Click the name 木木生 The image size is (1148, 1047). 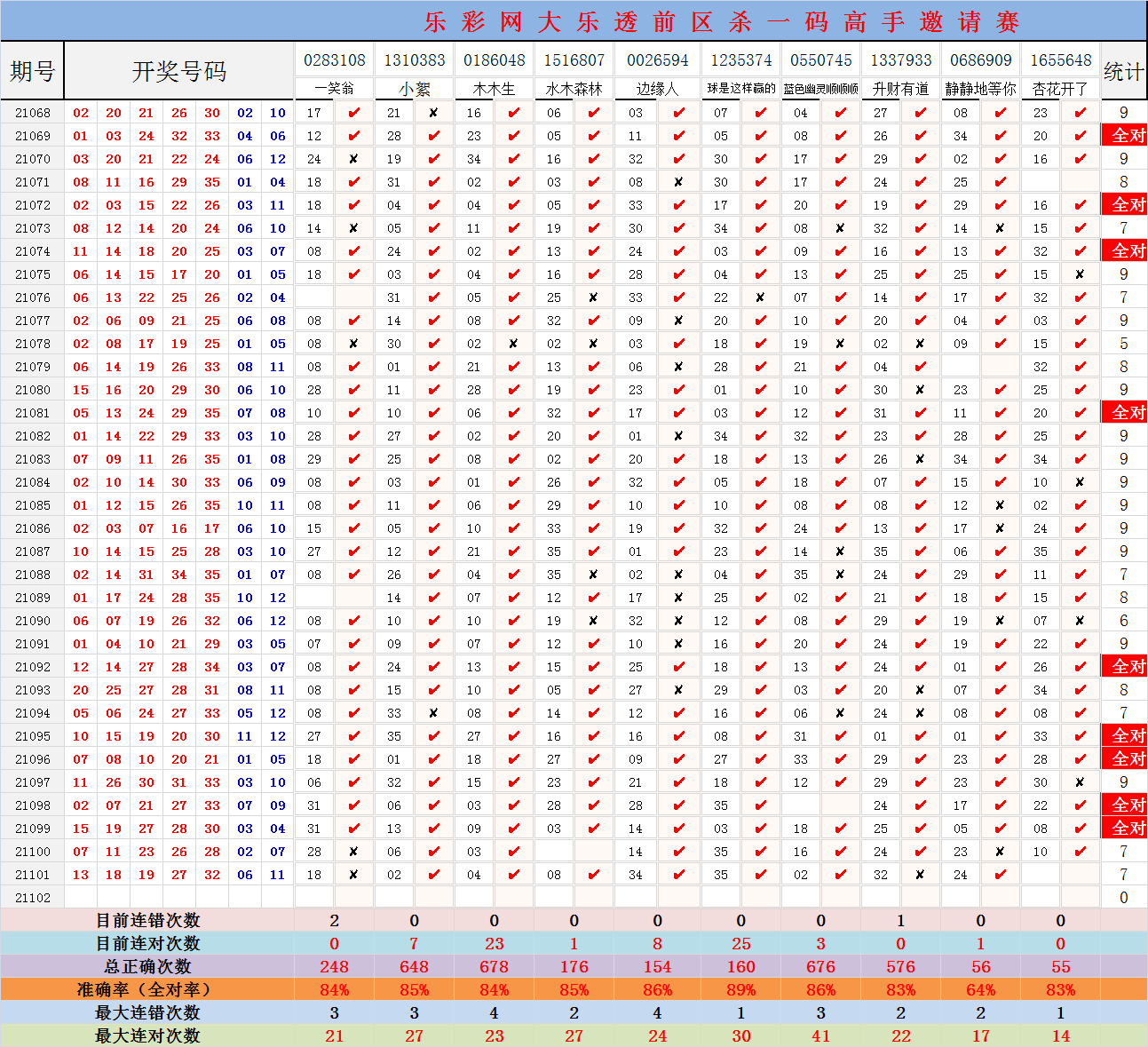(x=494, y=89)
